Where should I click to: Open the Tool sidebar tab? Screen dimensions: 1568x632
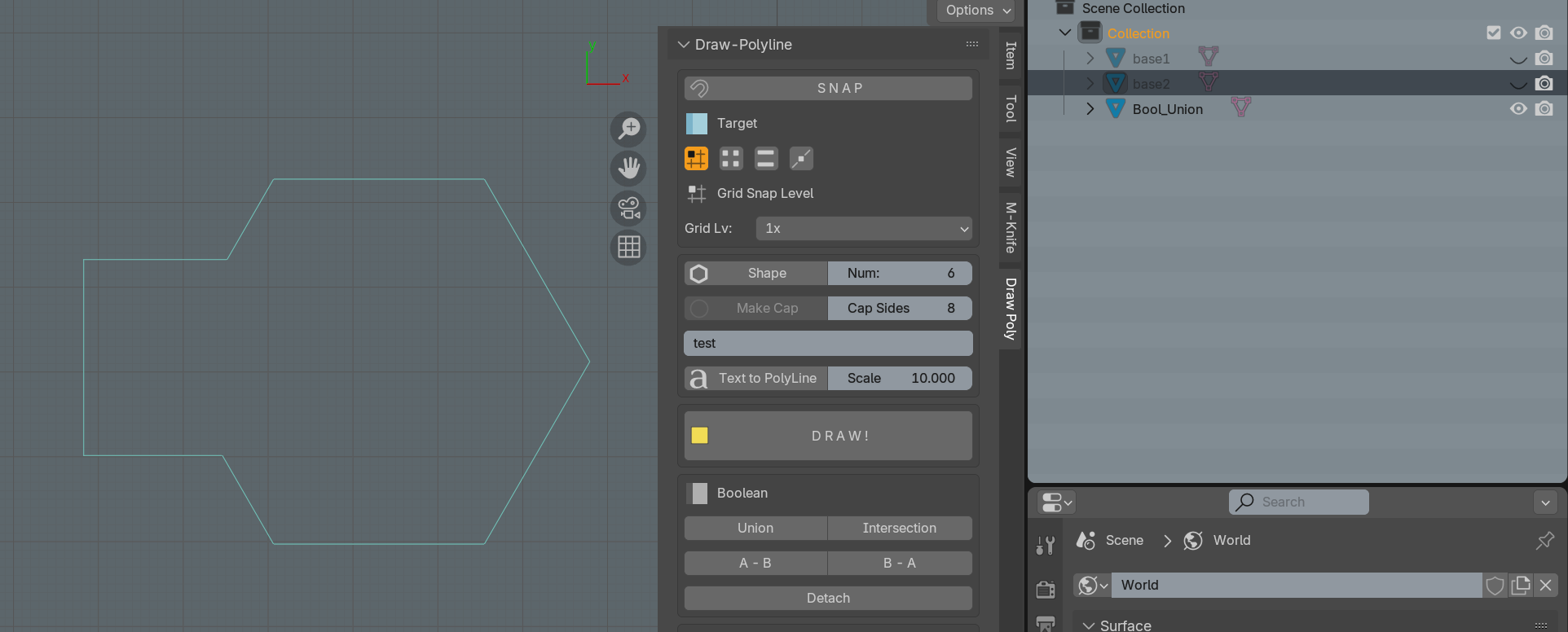1011,108
